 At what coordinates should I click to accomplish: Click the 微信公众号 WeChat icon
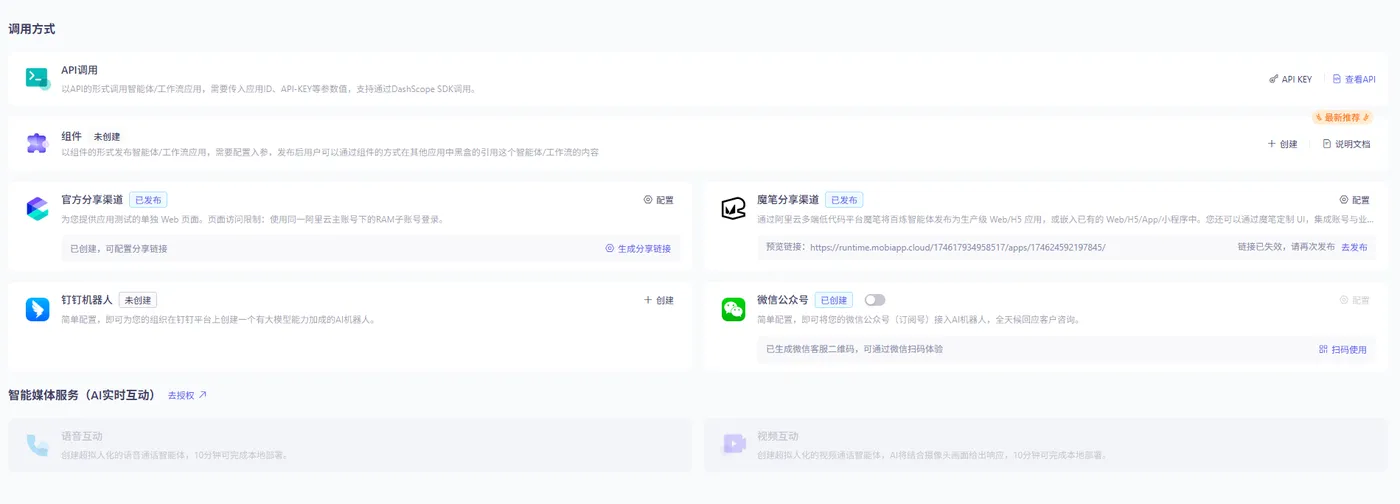point(733,309)
